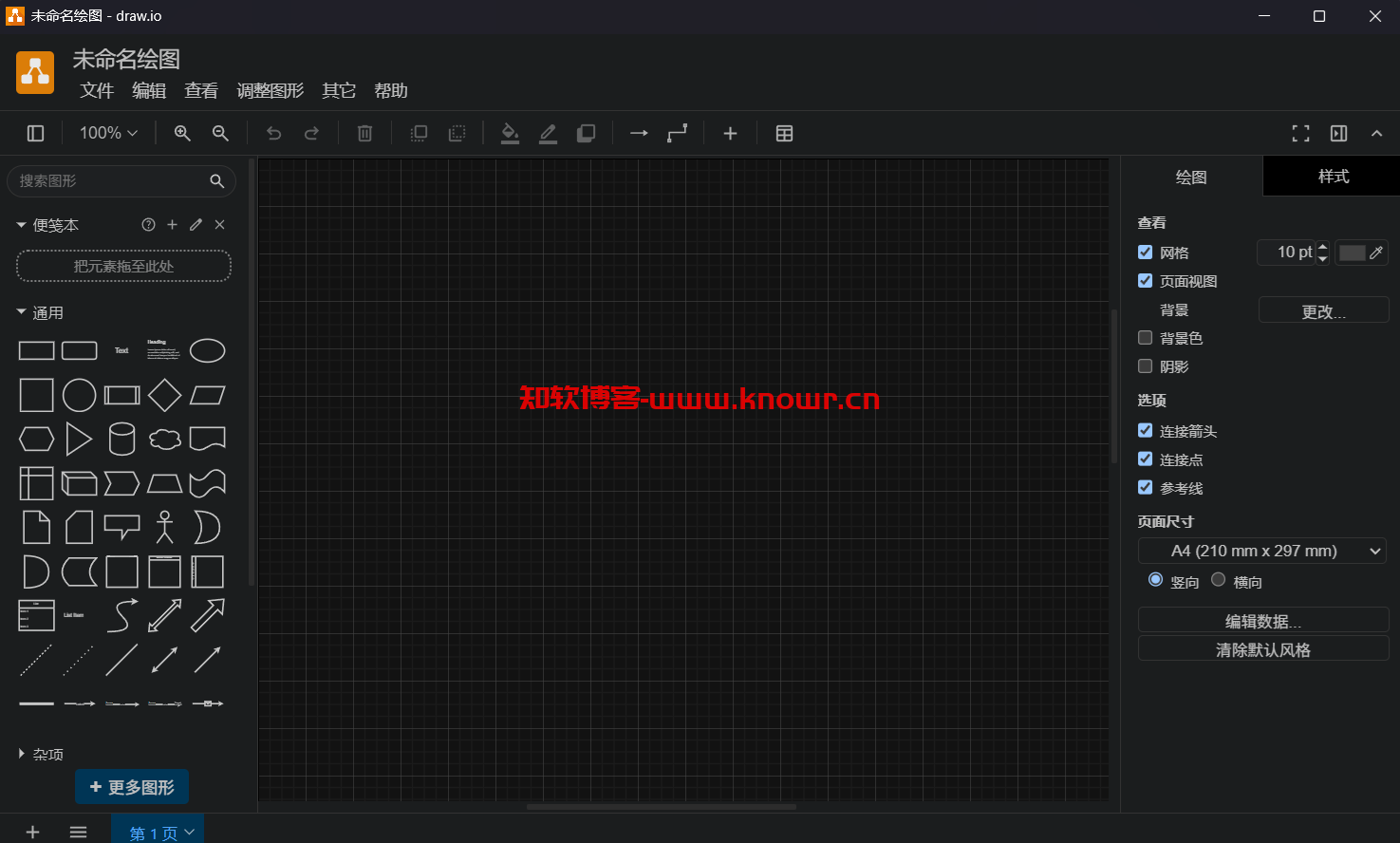Click the zoom out magnifier icon
The width and height of the screenshot is (1400, 843).
[x=220, y=134]
